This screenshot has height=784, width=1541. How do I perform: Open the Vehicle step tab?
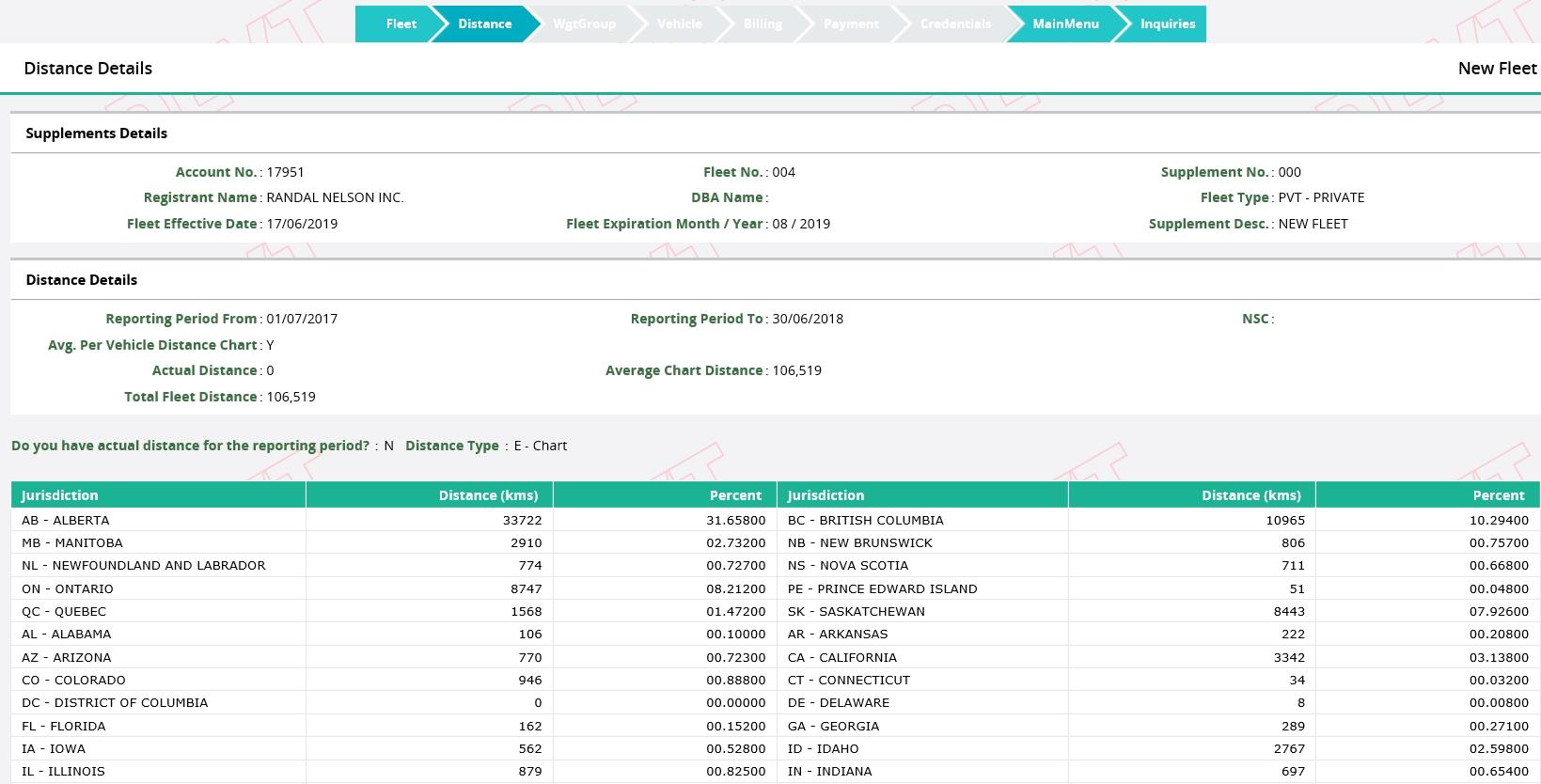[680, 24]
